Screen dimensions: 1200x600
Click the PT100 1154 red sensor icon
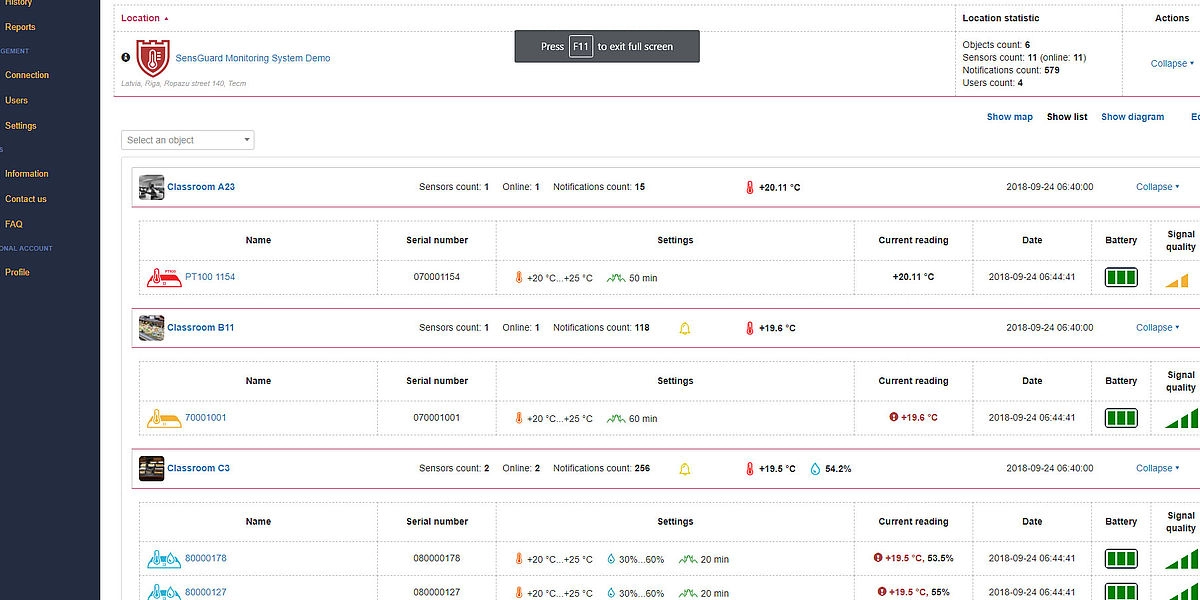(x=164, y=277)
